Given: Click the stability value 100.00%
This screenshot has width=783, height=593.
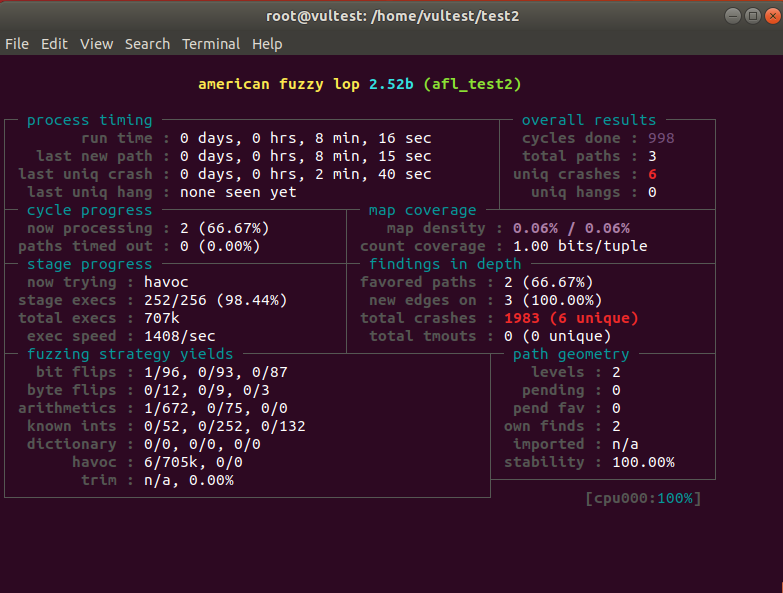Looking at the screenshot, I should tap(643, 462).
